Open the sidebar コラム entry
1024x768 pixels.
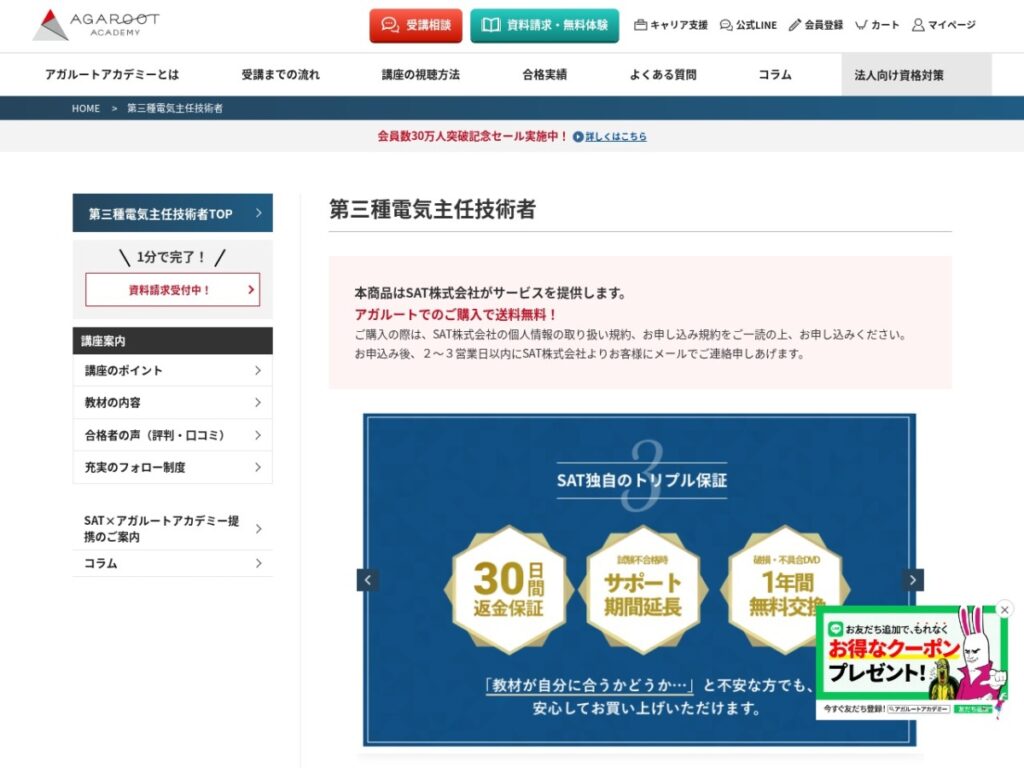tap(172, 563)
